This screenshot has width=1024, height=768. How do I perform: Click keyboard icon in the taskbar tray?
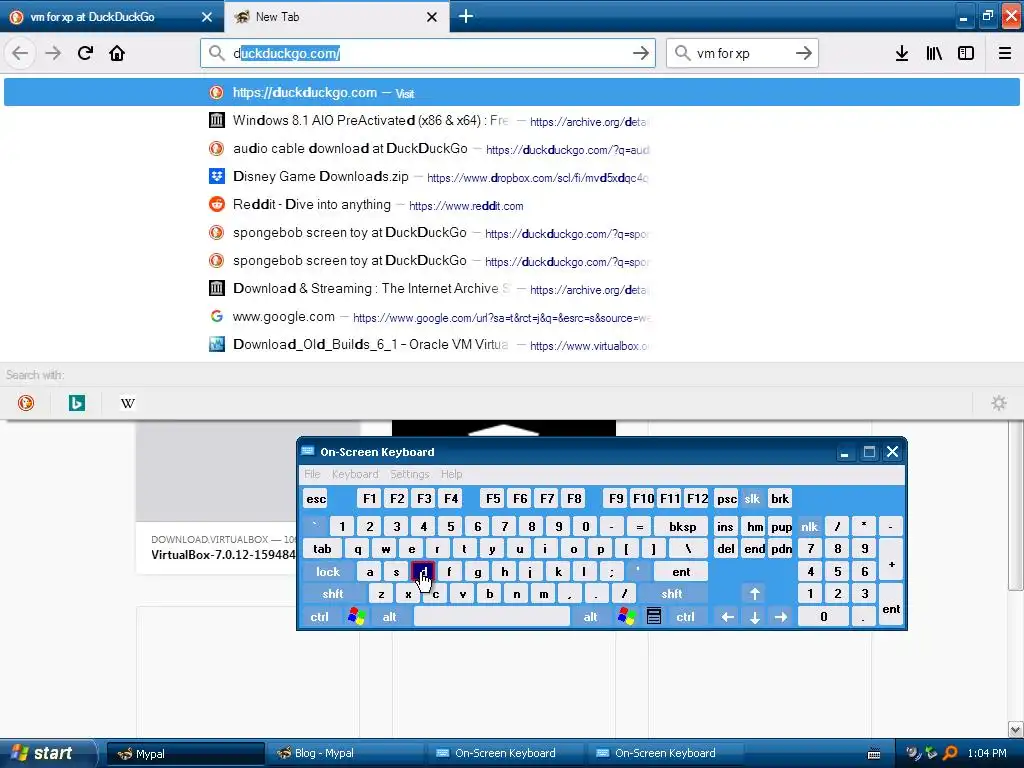pos(874,754)
